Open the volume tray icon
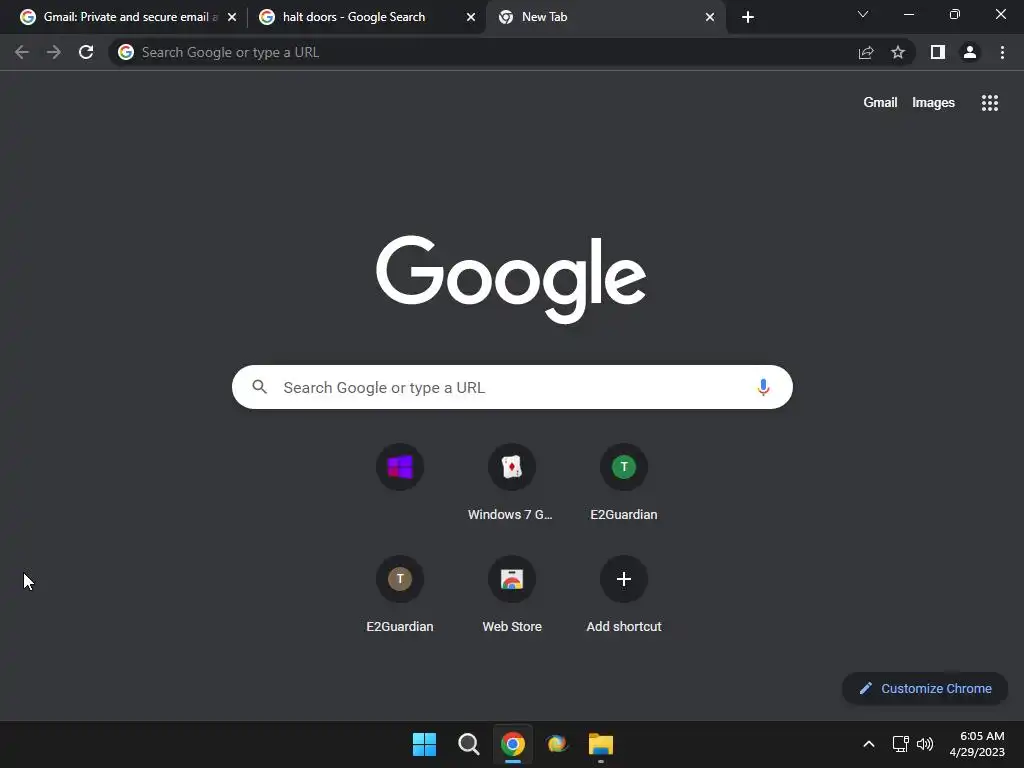The height and width of the screenshot is (768, 1024). click(925, 744)
